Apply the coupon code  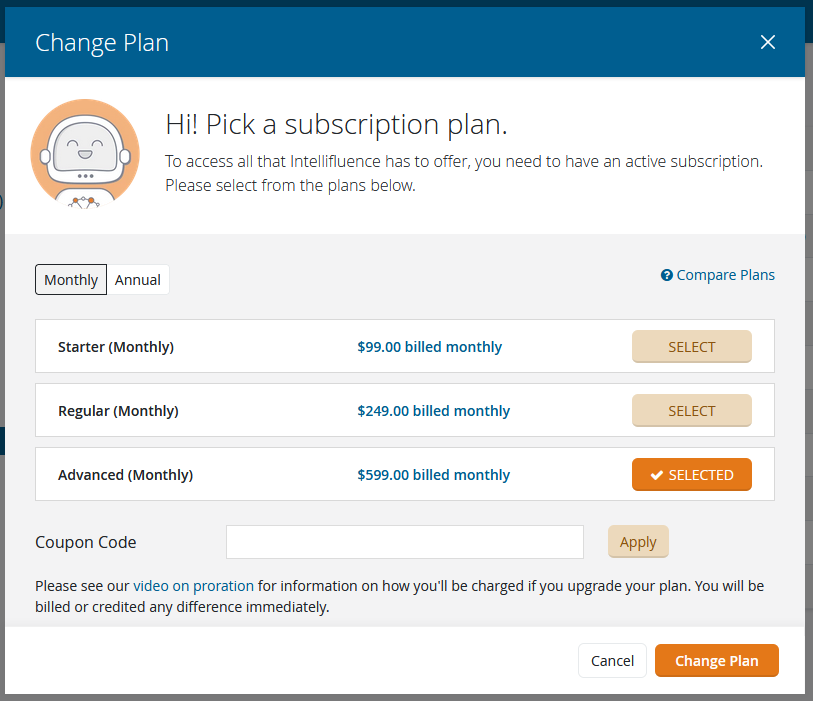[x=638, y=542]
